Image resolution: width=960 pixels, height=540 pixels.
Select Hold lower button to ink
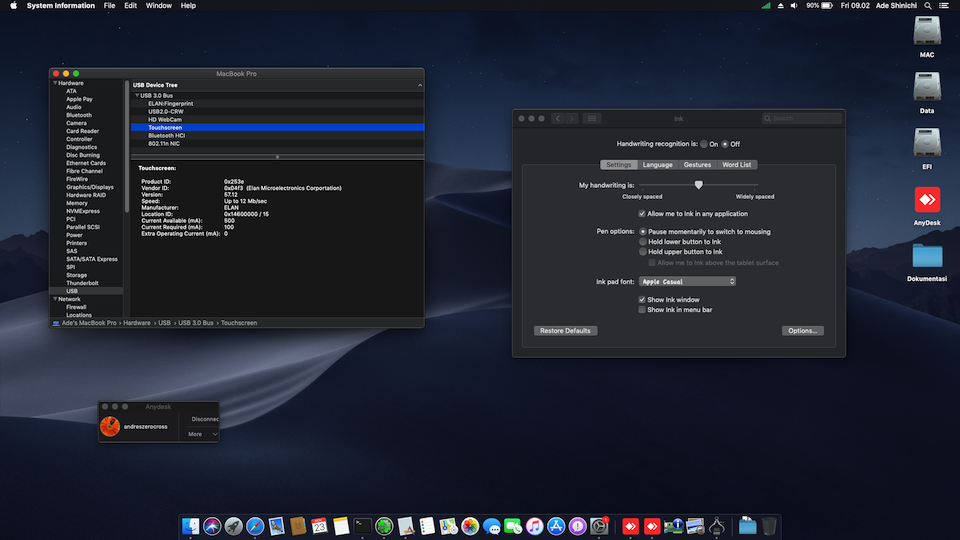[x=643, y=241]
